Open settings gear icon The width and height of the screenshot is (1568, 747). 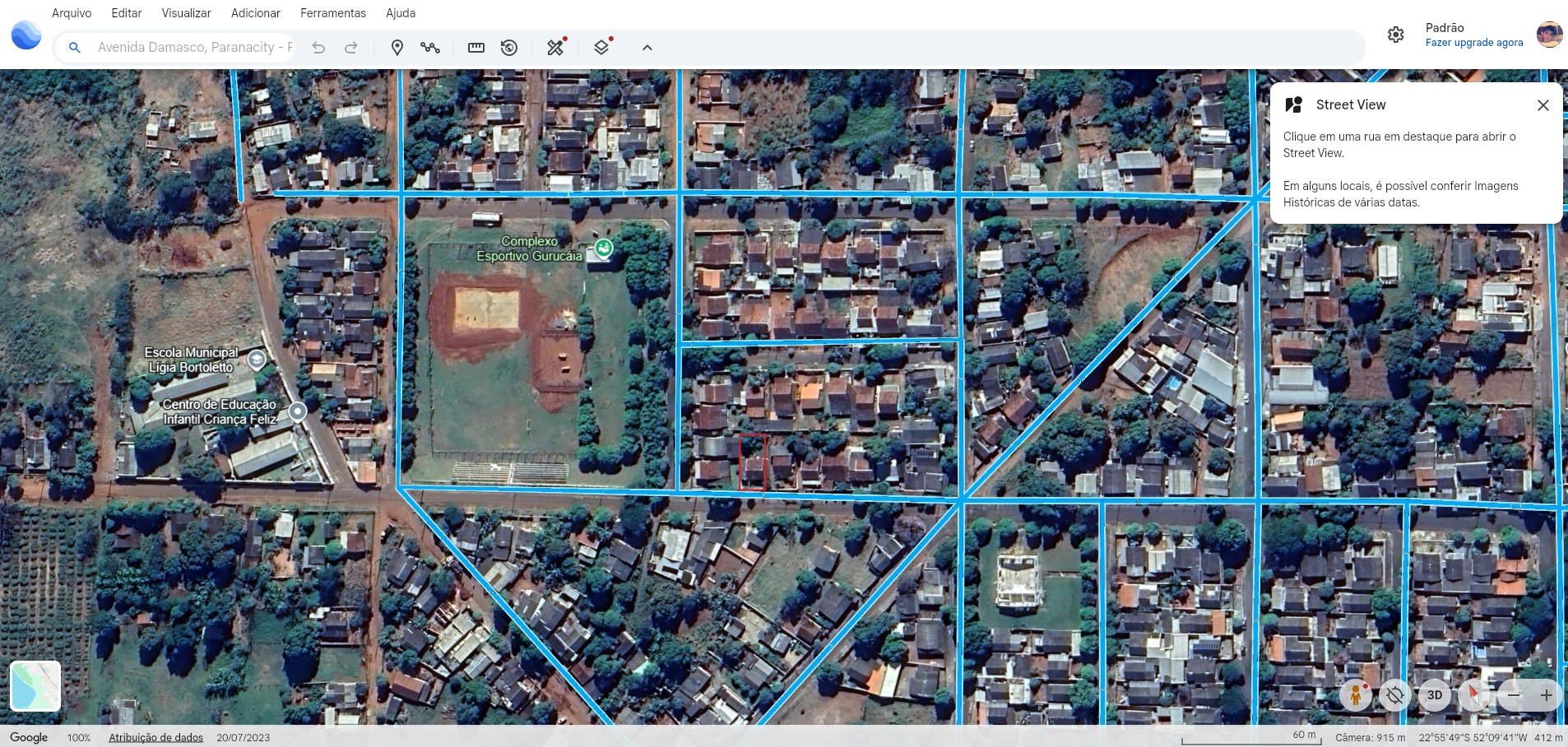click(x=1395, y=35)
